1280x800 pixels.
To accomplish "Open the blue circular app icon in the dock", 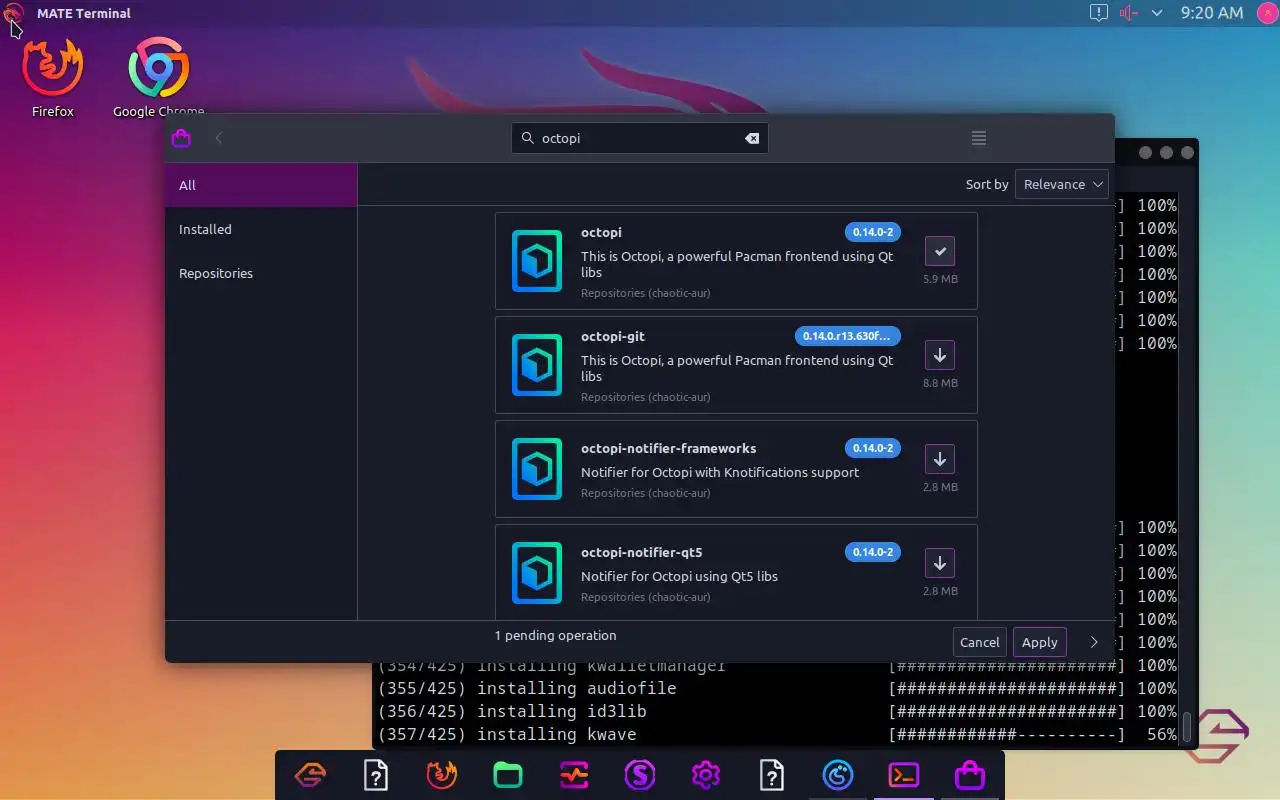I will pyautogui.click(x=838, y=775).
